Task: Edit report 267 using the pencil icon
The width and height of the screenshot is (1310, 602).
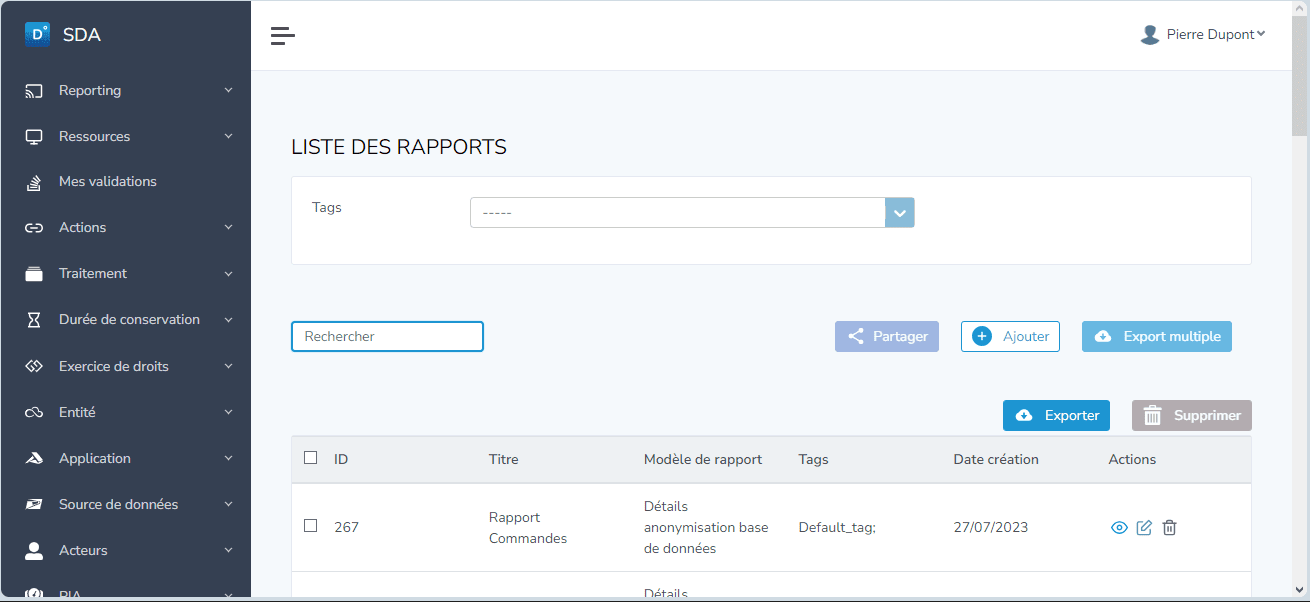Action: (1144, 527)
